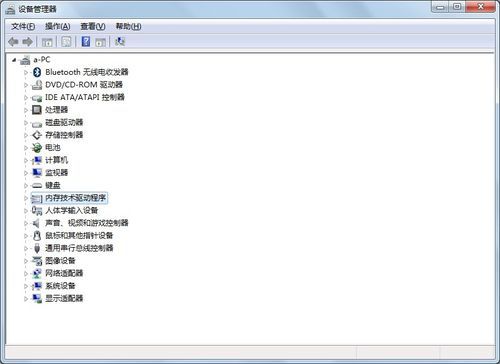Click the DVD/CD-ROM 驱动器 disc icon

pos(37,85)
